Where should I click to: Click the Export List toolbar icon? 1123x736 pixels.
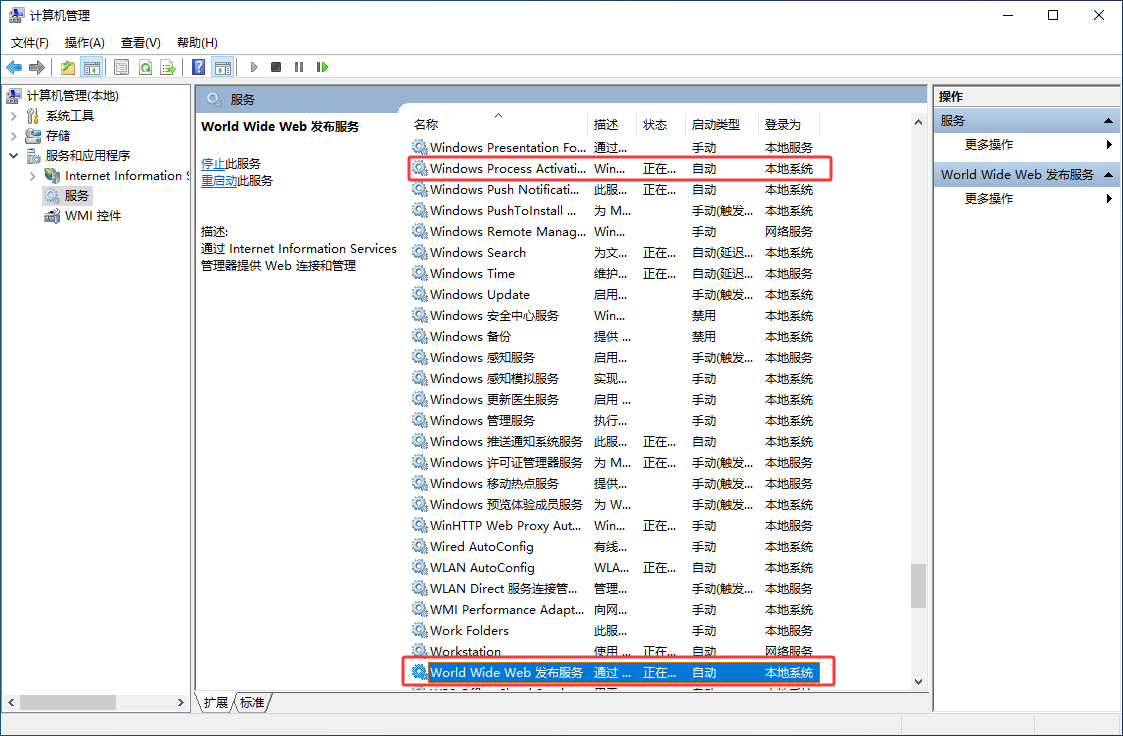pos(168,67)
